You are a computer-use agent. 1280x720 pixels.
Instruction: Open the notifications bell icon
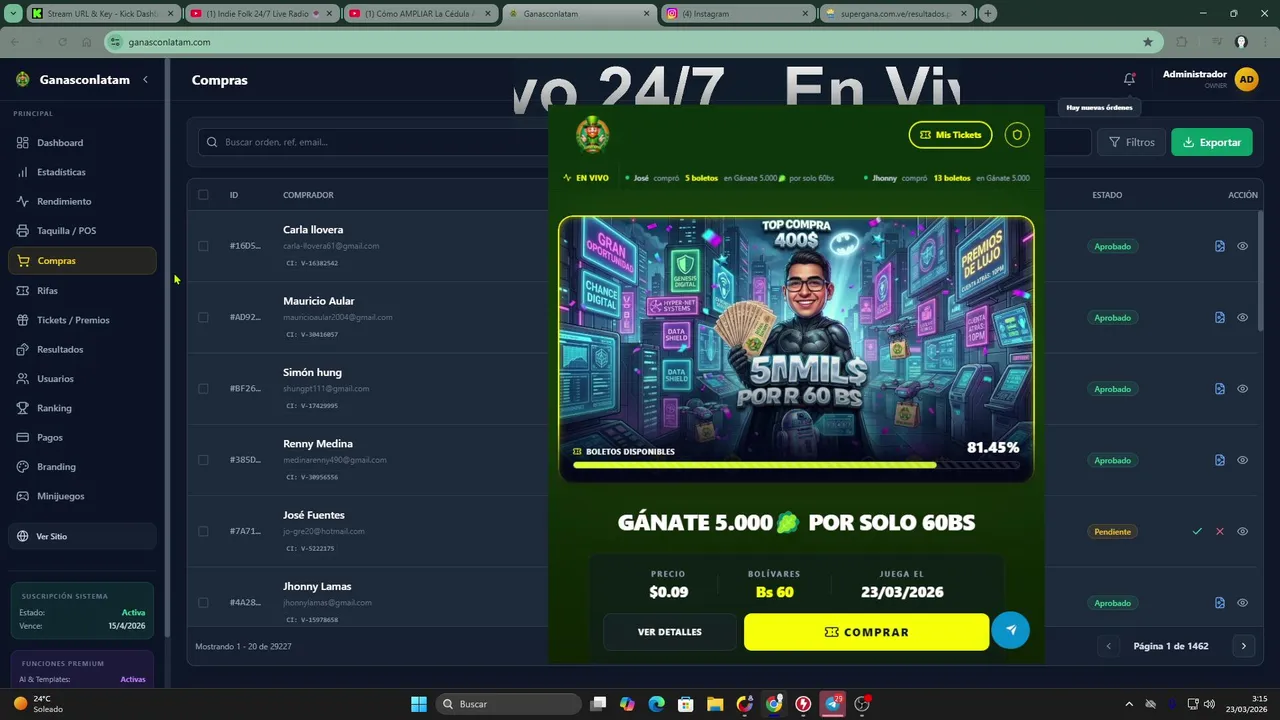click(x=1129, y=79)
